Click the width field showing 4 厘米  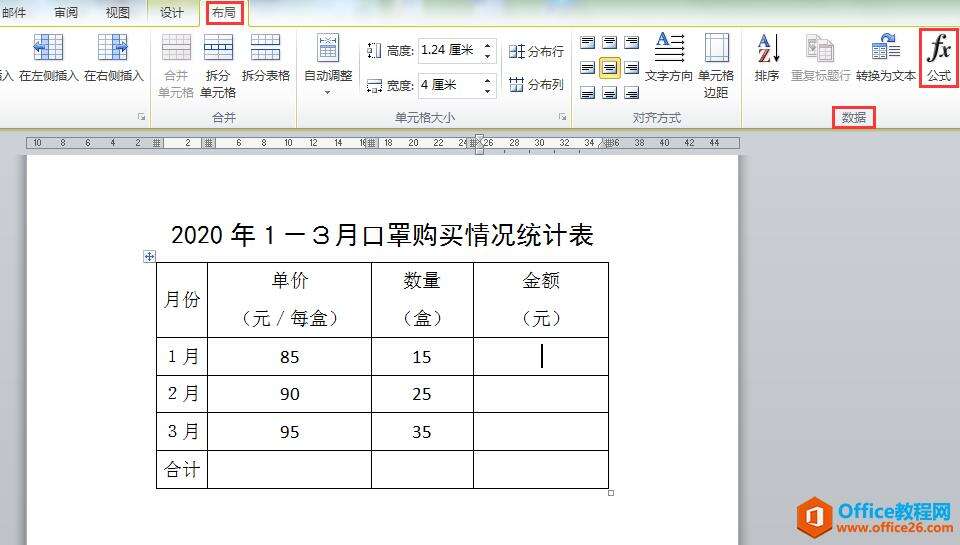coord(450,85)
